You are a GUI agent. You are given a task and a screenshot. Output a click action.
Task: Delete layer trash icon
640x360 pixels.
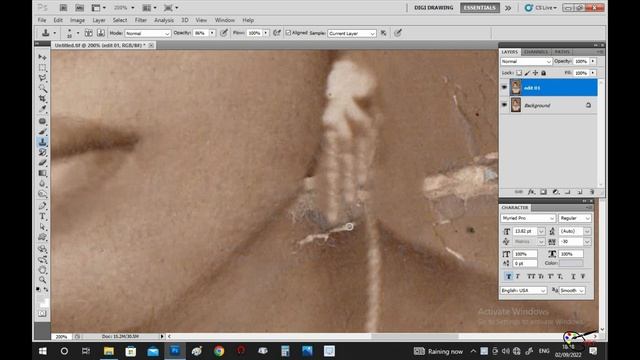click(x=592, y=192)
